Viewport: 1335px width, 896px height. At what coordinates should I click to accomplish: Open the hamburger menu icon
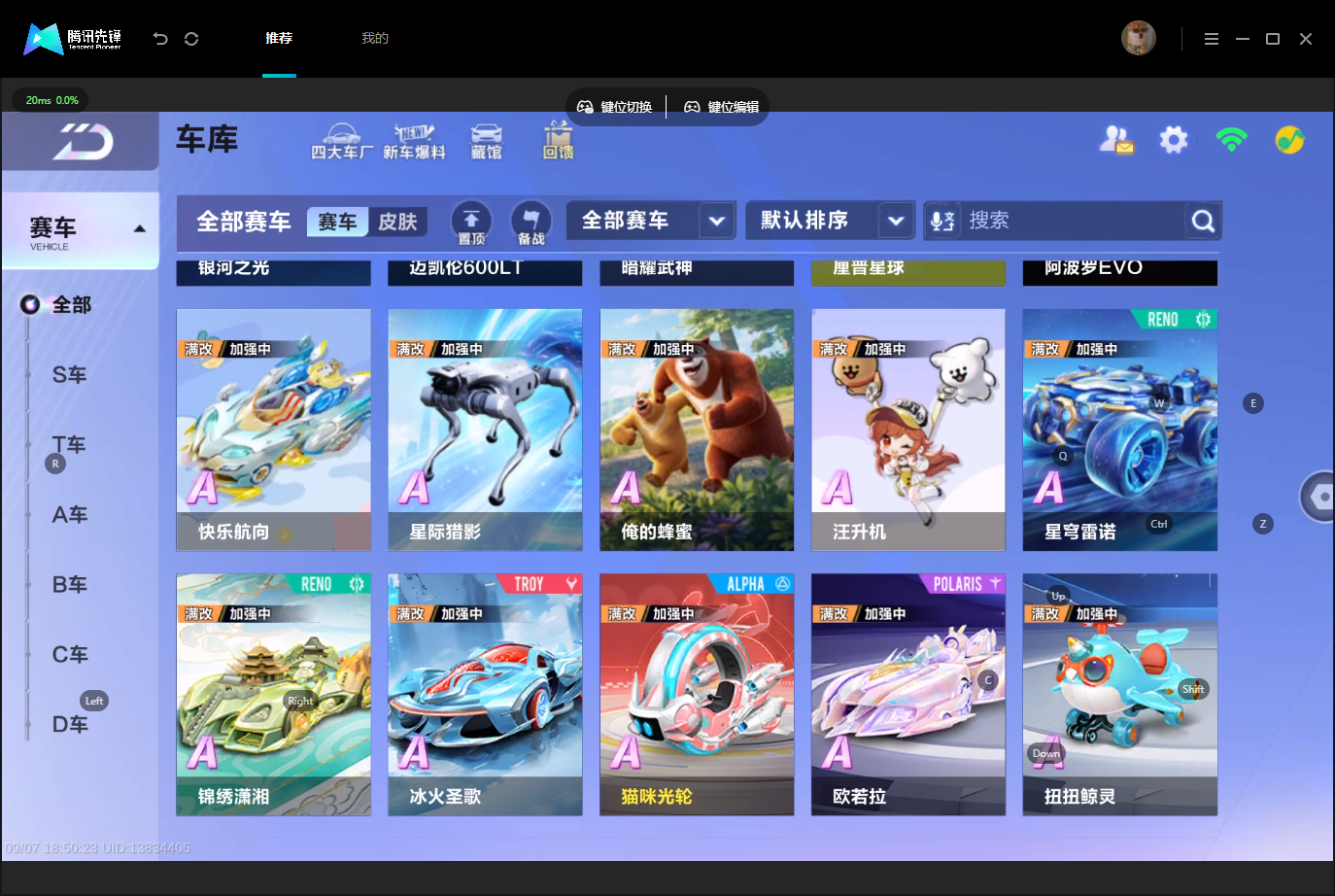click(1211, 39)
